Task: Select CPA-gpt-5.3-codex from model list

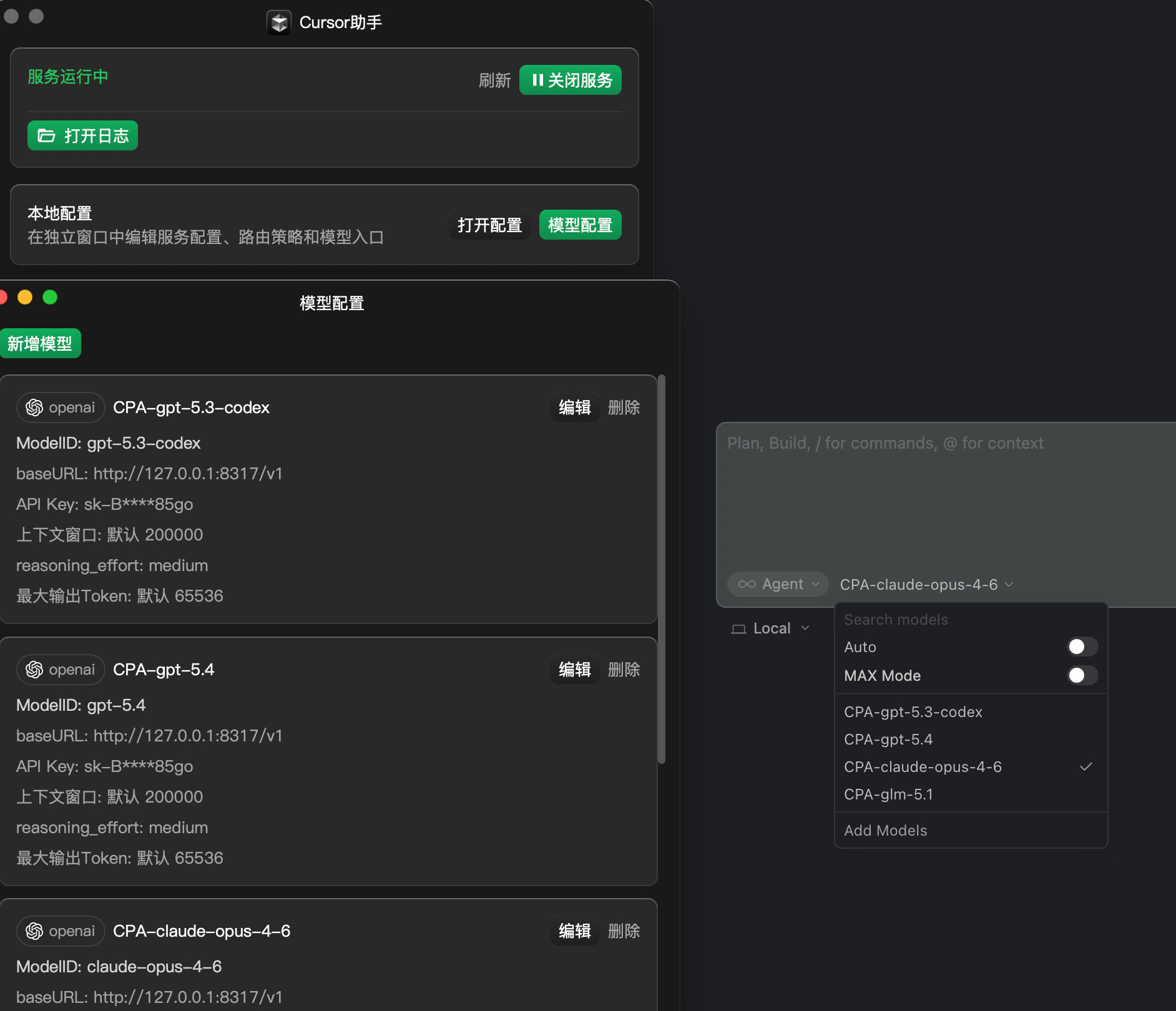Action: (x=971, y=712)
